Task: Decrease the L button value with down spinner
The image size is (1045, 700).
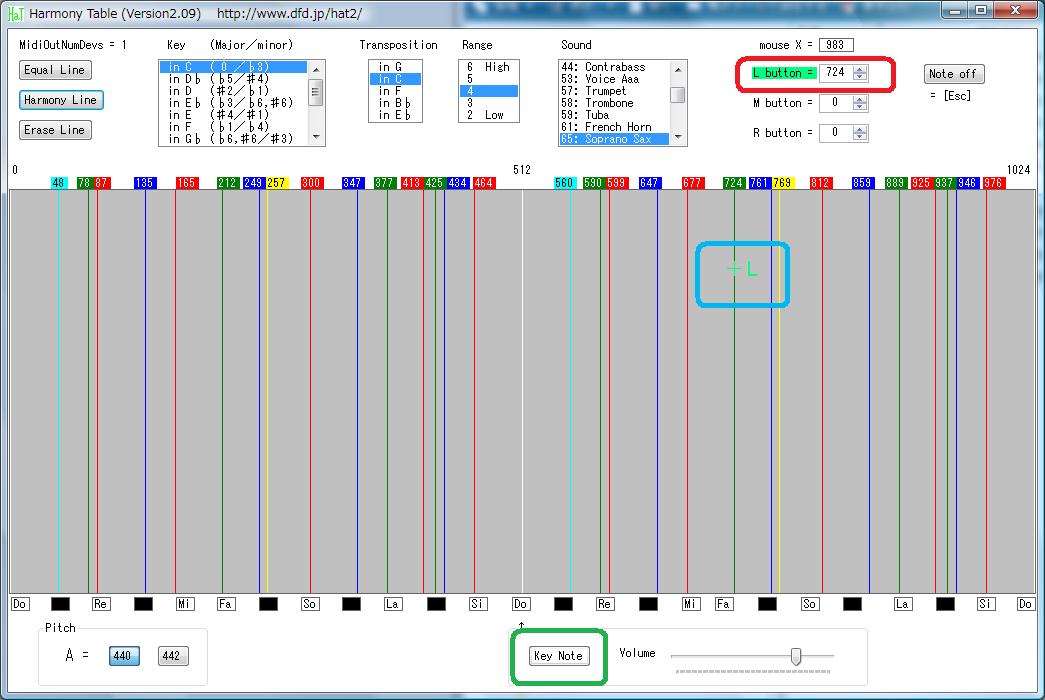Action: [x=860, y=76]
